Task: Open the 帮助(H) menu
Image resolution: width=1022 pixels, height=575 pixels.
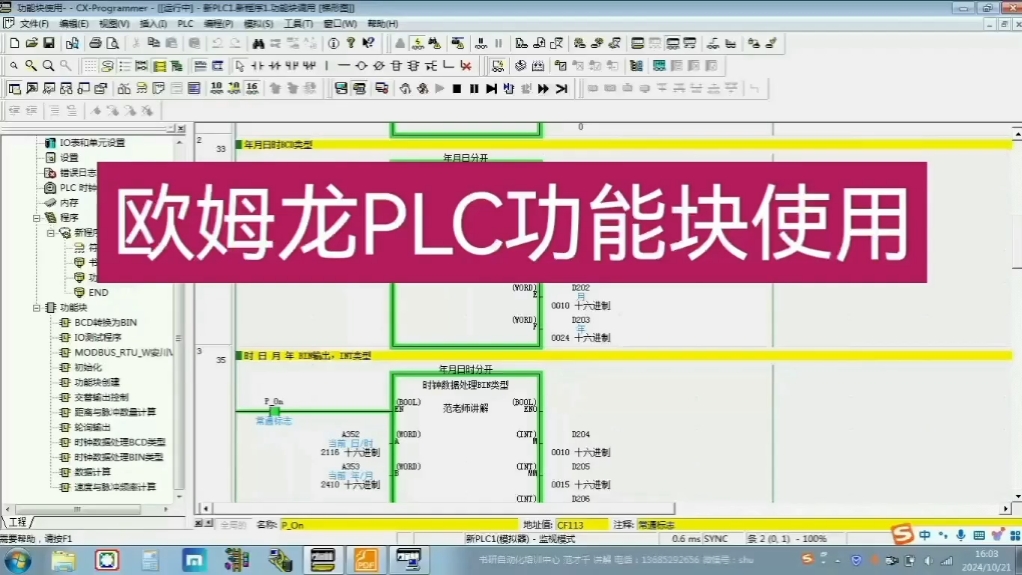Action: click(383, 23)
